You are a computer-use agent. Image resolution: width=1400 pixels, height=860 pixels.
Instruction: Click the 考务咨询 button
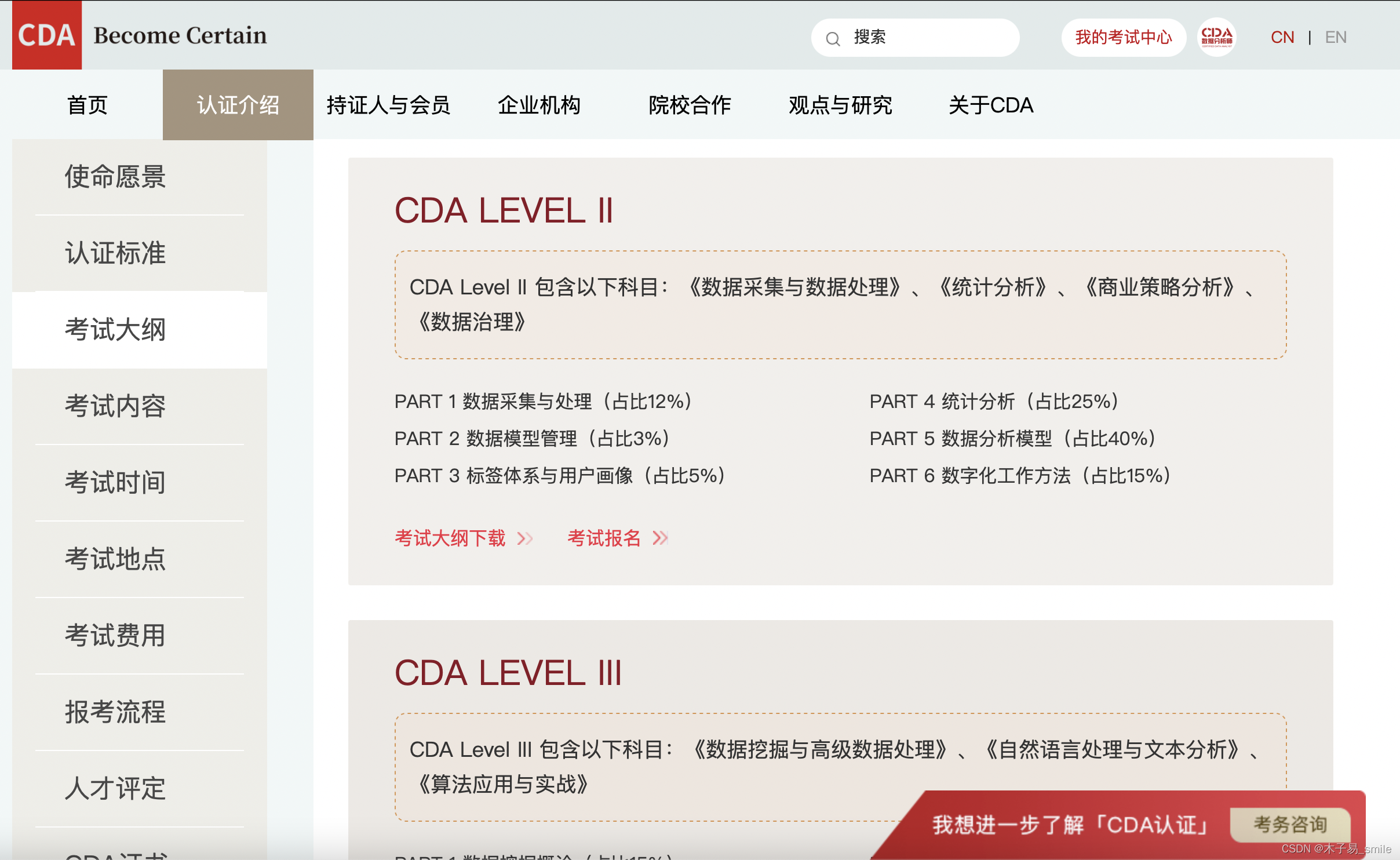[x=1290, y=825]
